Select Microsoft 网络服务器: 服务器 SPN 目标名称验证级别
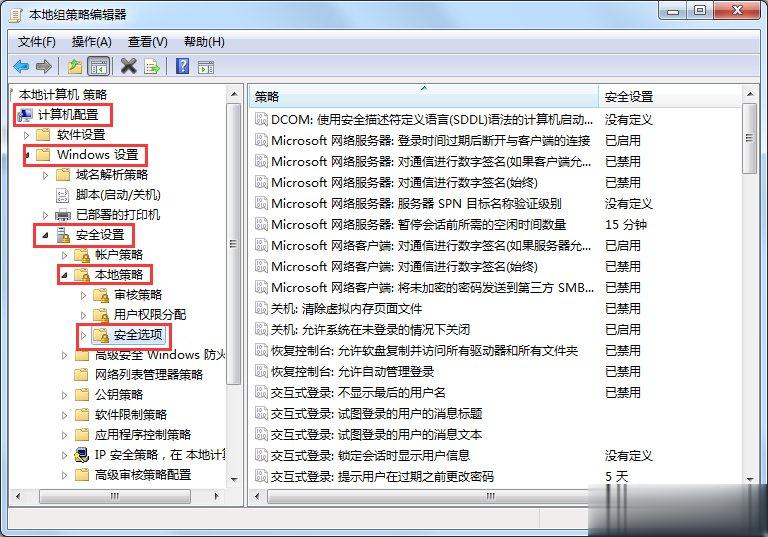This screenshot has width=768, height=537. (x=416, y=203)
